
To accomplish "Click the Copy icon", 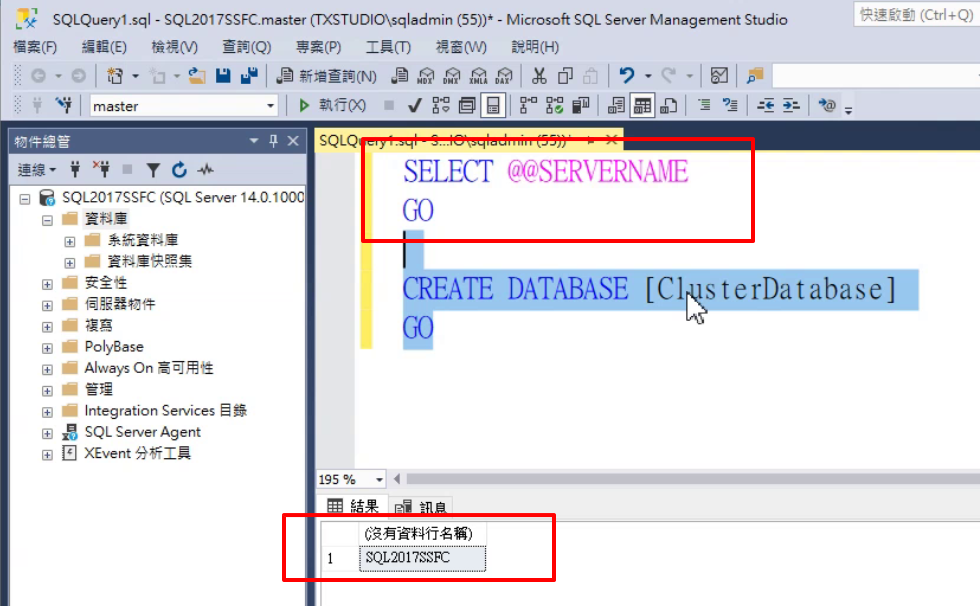I will coord(565,76).
